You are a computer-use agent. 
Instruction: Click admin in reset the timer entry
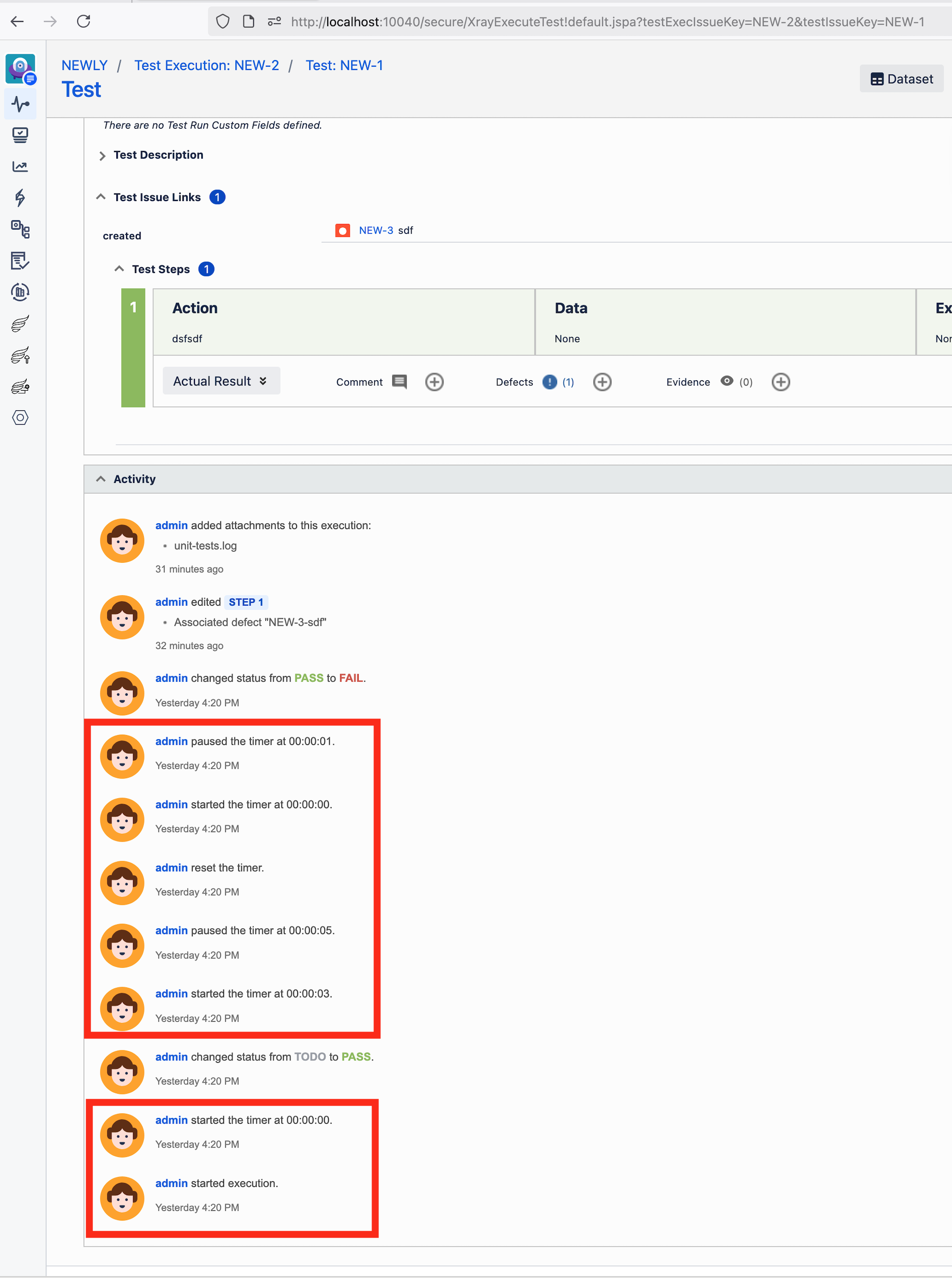point(171,868)
